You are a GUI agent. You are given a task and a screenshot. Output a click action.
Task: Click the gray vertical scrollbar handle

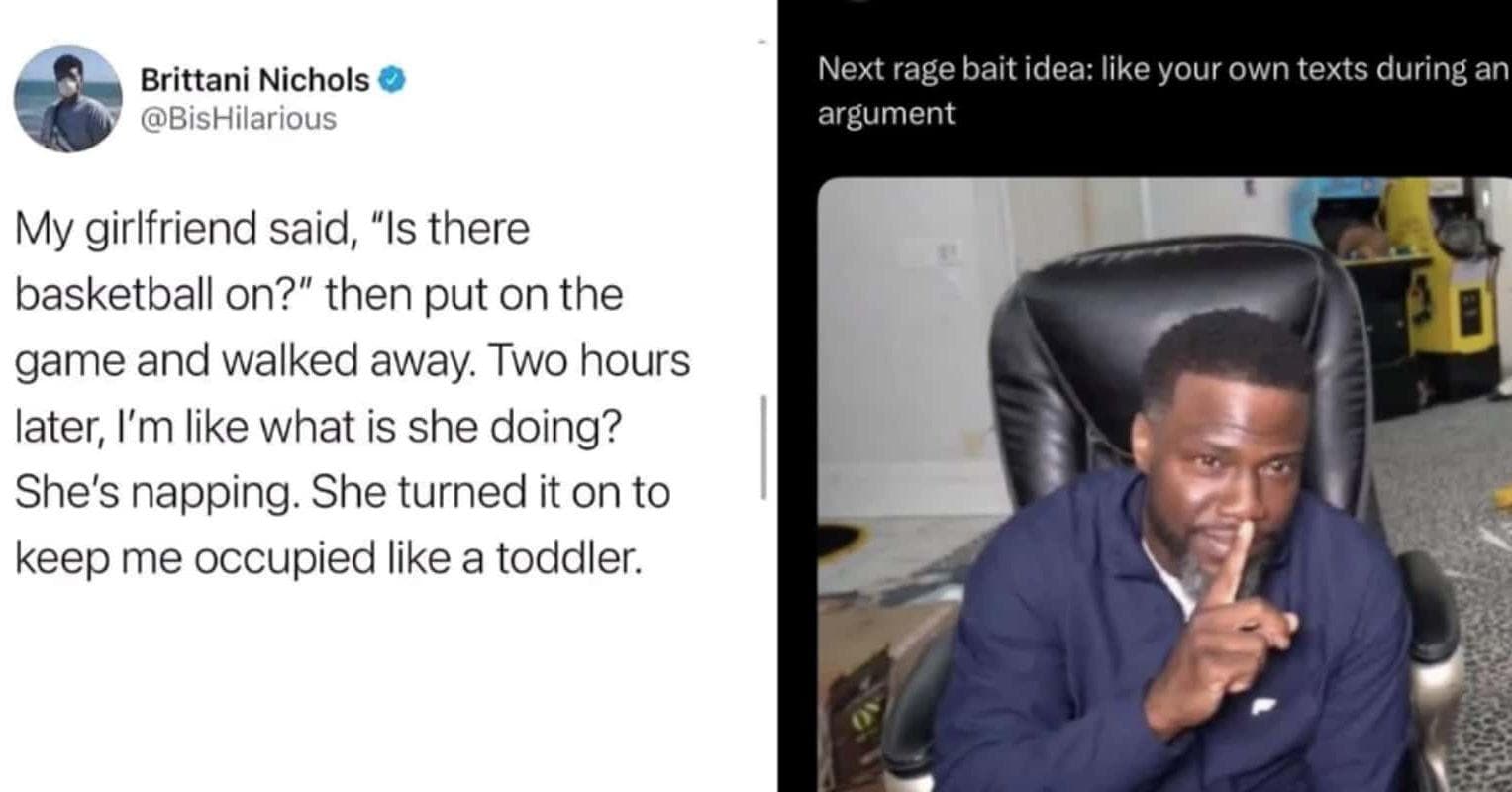763,446
